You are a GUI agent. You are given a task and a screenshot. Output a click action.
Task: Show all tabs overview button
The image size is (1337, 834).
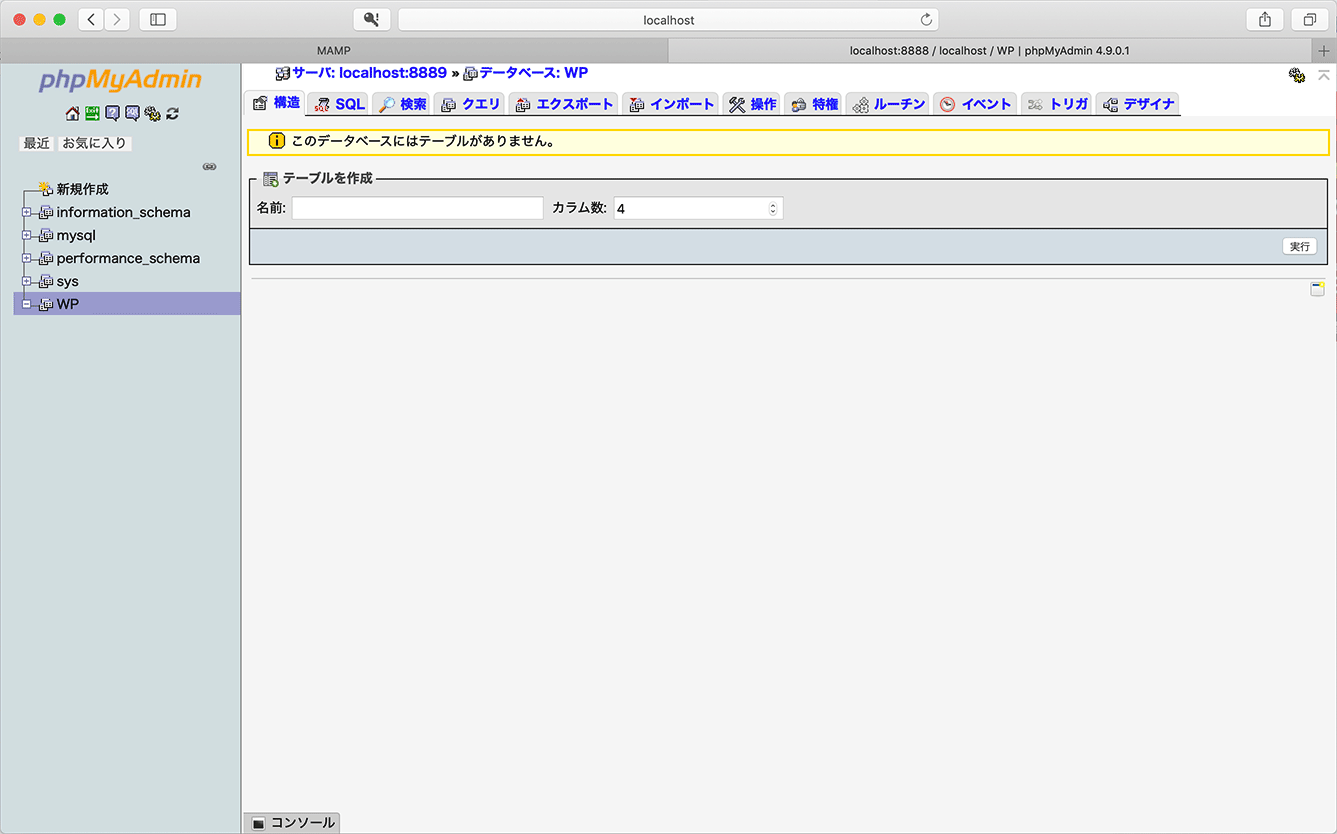tap(1309, 19)
